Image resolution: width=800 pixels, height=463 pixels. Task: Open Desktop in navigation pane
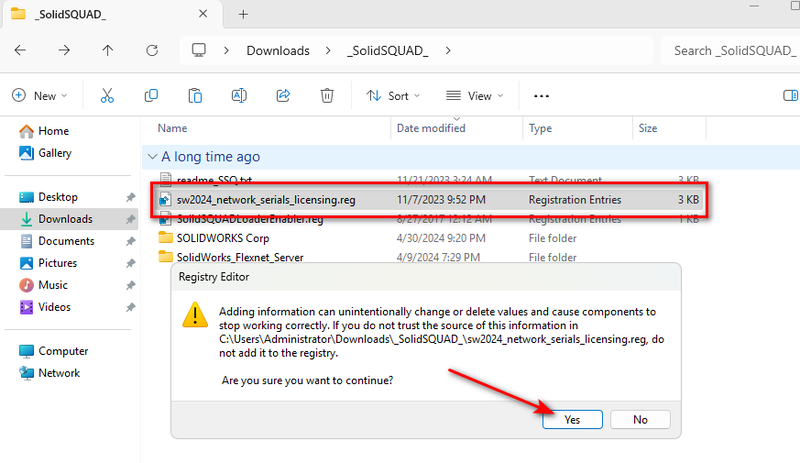click(48, 197)
